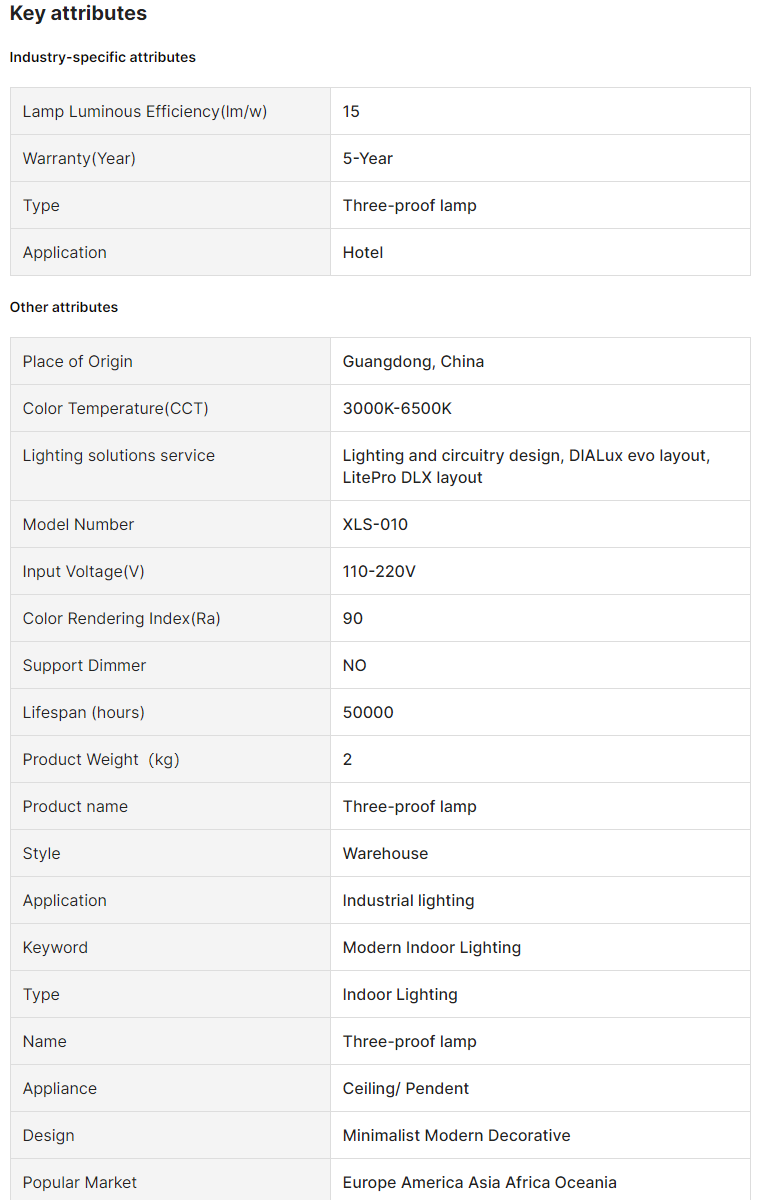The height and width of the screenshot is (1200, 760).
Task: Click the Lamp Luminous Efficiency(lm/w) label
Action: [x=145, y=111]
